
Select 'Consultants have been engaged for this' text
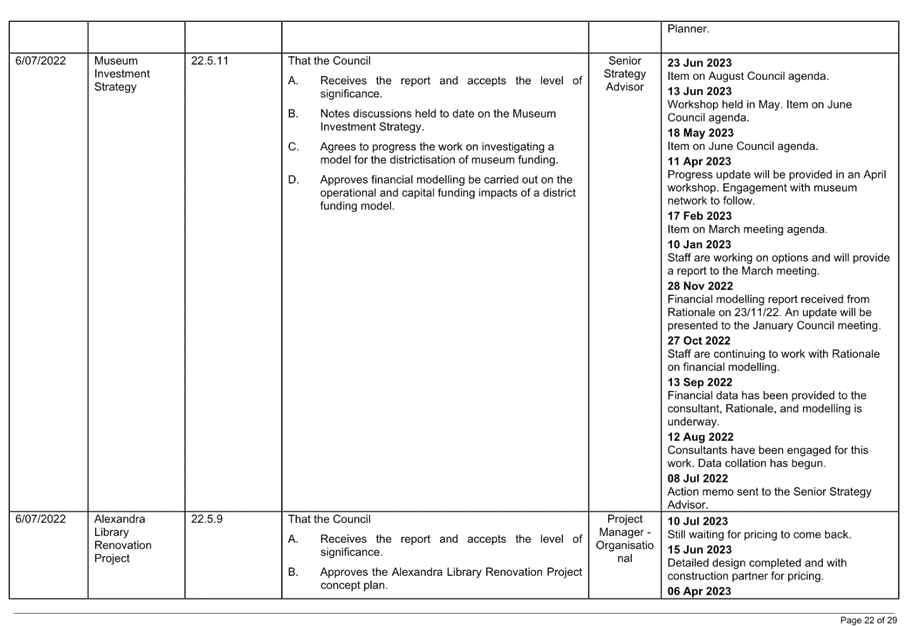(768, 450)
